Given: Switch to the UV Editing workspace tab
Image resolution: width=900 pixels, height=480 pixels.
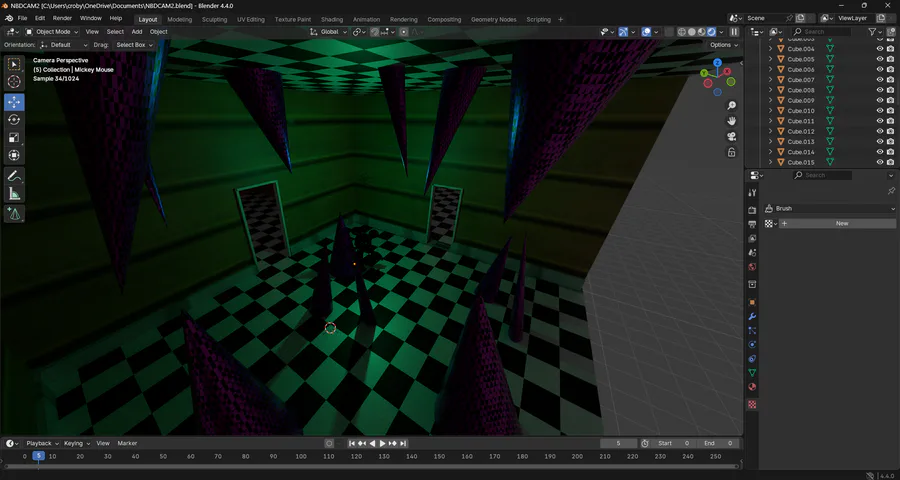Looking at the screenshot, I should 251,19.
